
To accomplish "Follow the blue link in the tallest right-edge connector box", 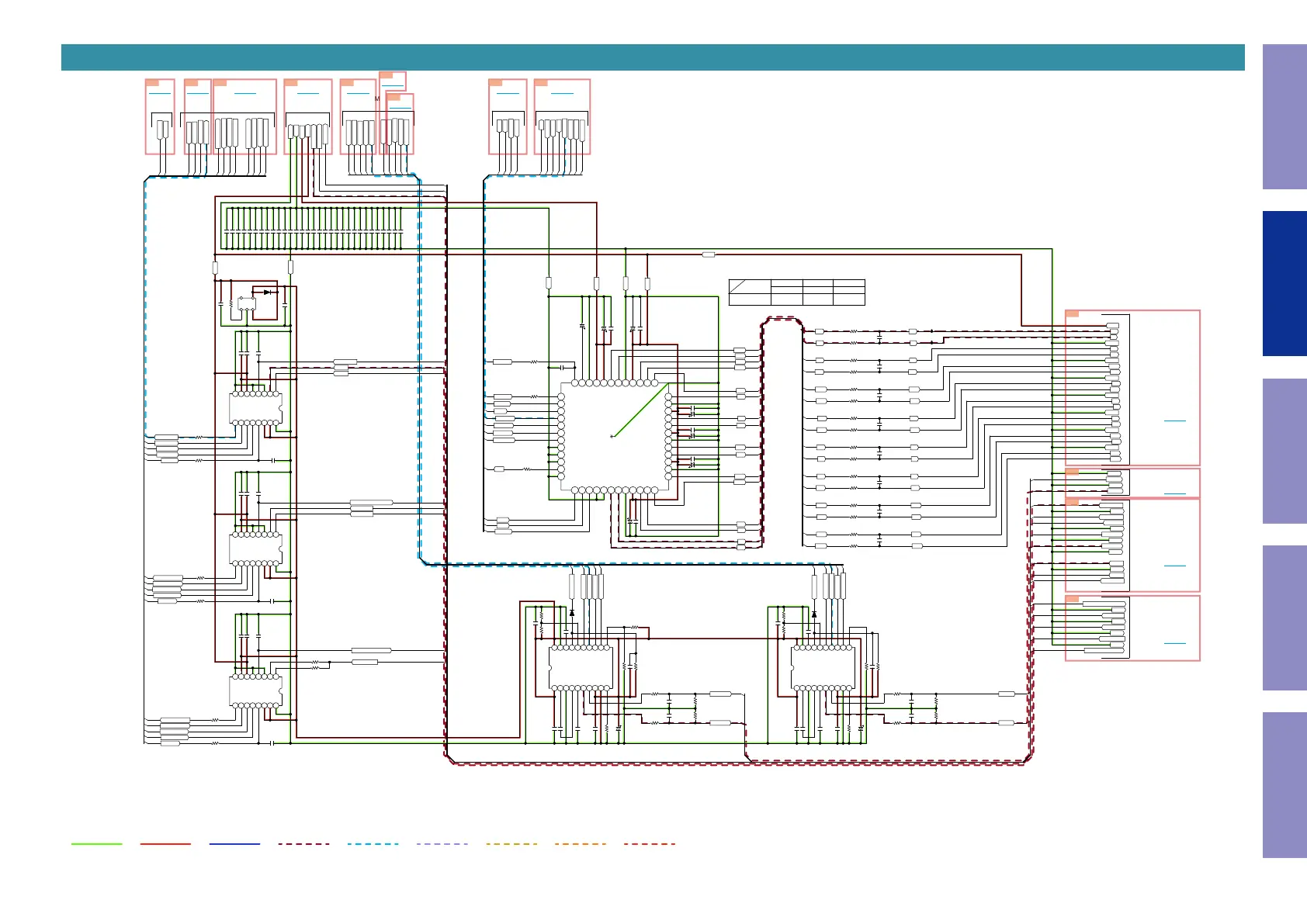I will click(1175, 420).
